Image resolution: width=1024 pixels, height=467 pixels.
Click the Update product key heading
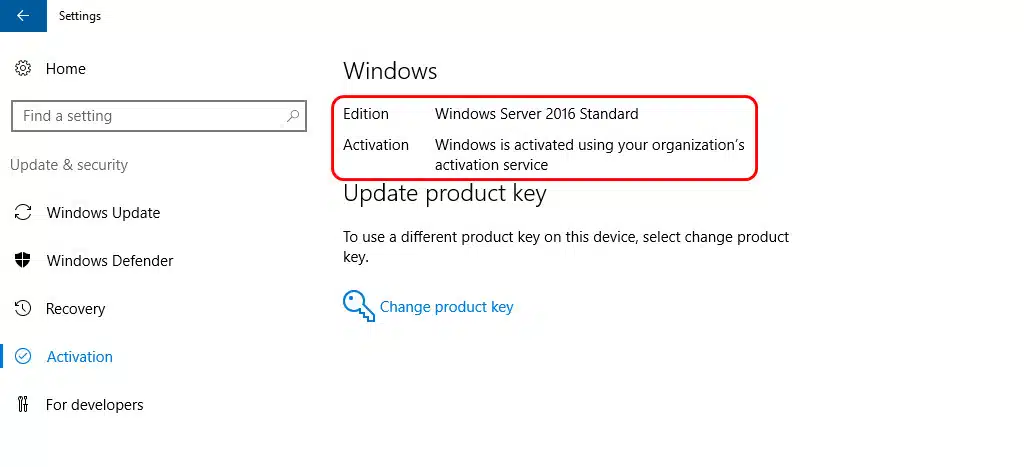444,194
